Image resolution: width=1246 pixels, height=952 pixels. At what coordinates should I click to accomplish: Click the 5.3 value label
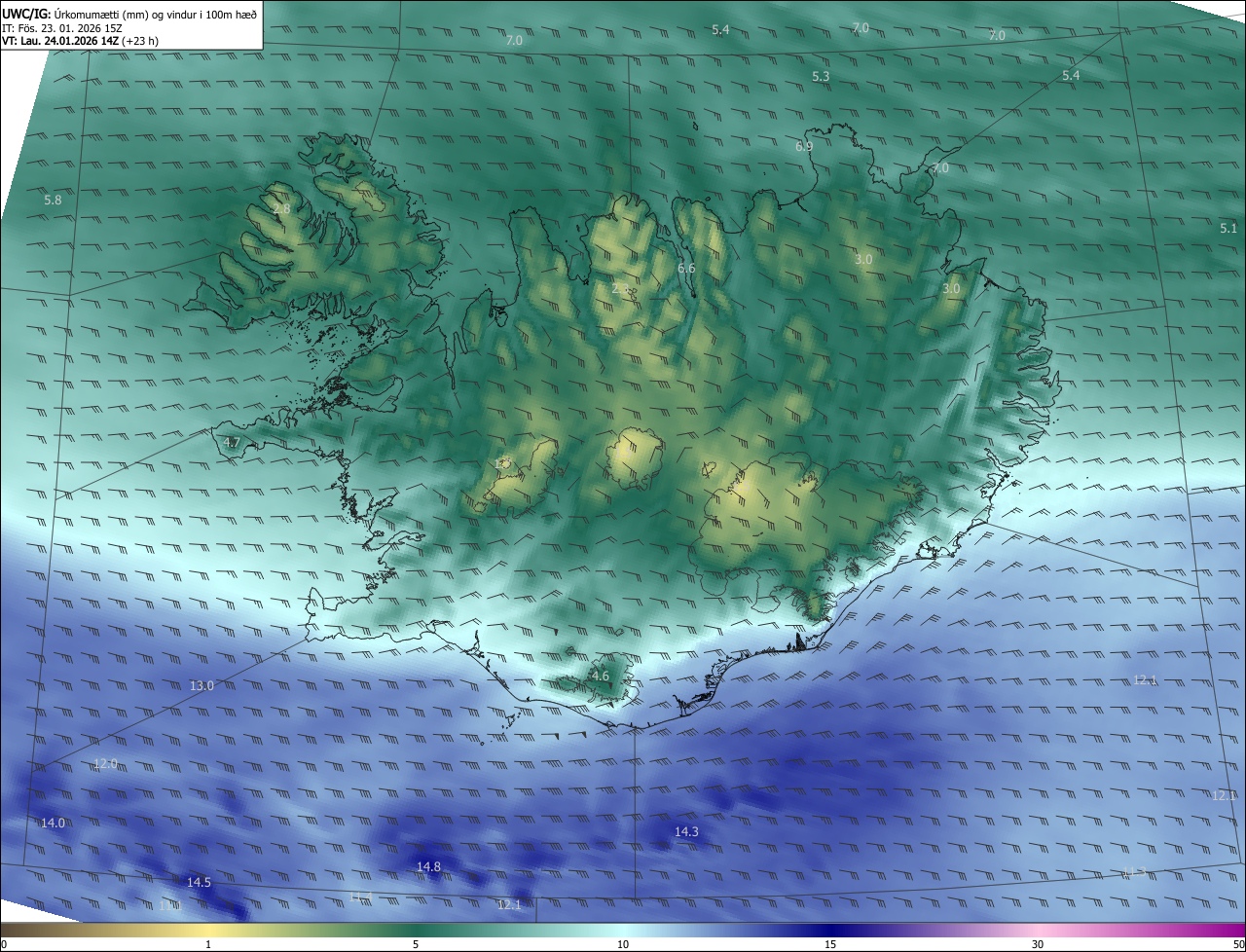pos(821,76)
